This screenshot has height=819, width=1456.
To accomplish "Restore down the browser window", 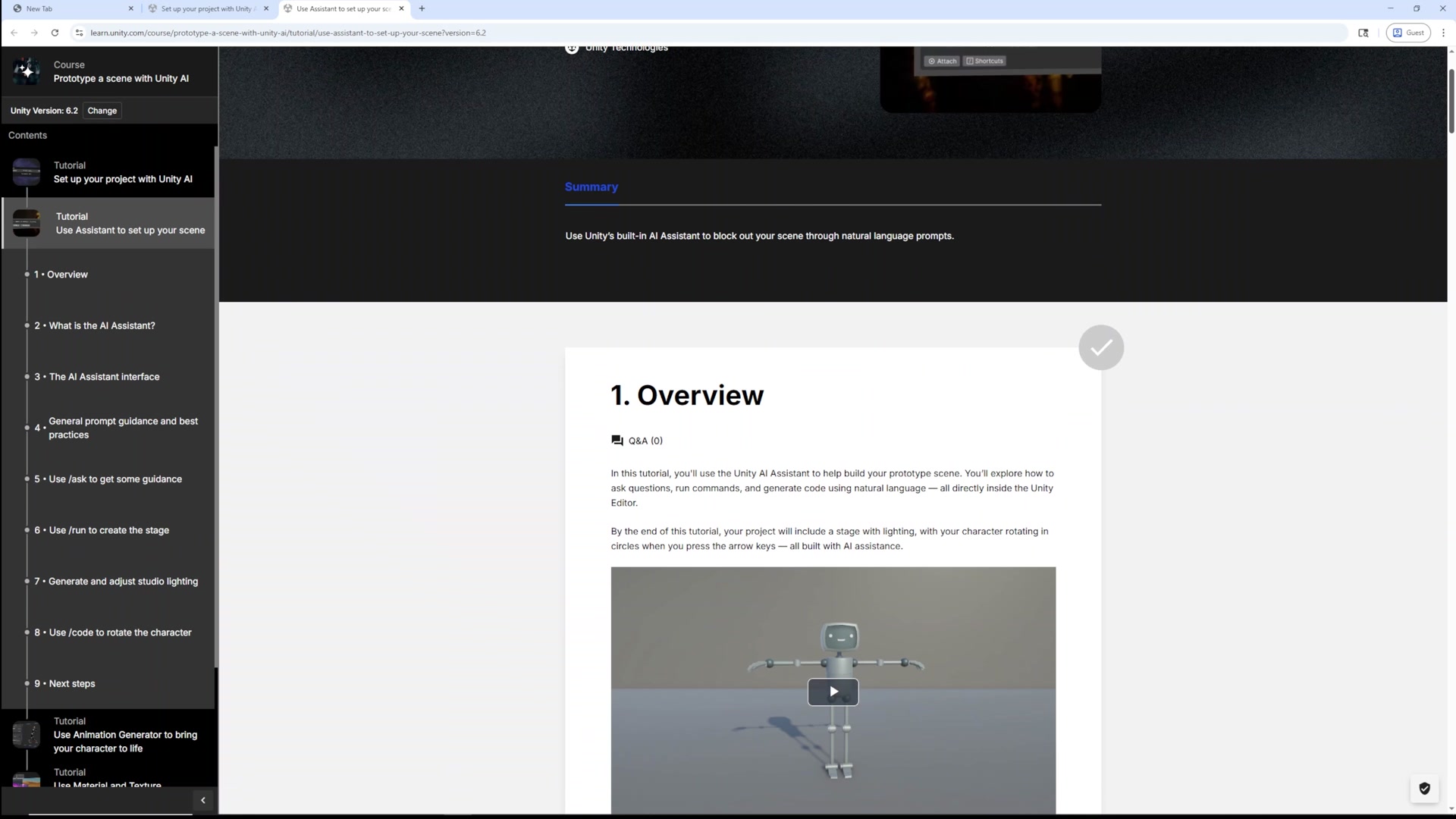I will [x=1417, y=8].
